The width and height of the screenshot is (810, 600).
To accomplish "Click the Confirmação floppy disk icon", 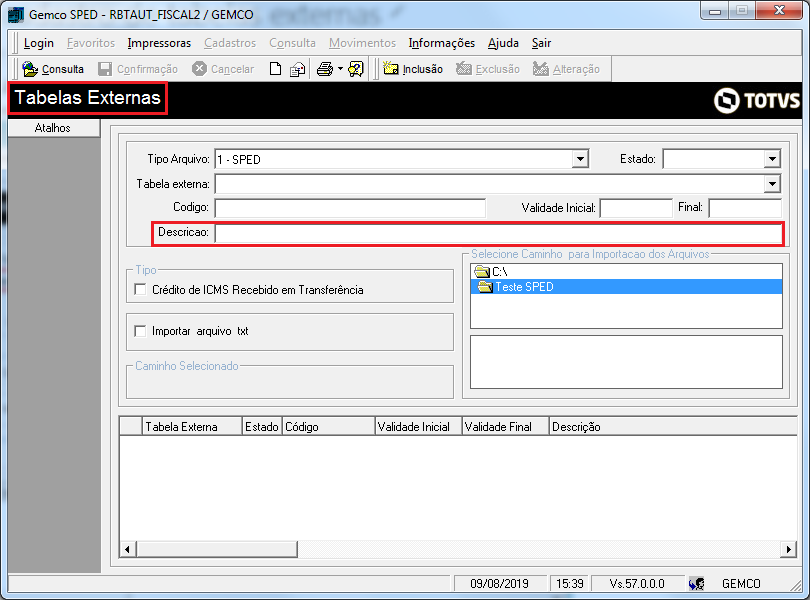I will tap(105, 69).
